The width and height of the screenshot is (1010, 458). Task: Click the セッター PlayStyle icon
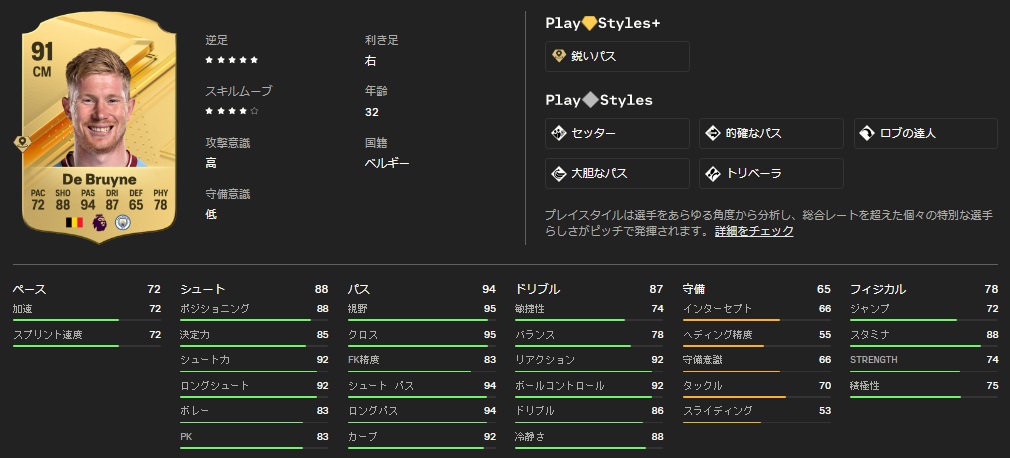[560, 134]
